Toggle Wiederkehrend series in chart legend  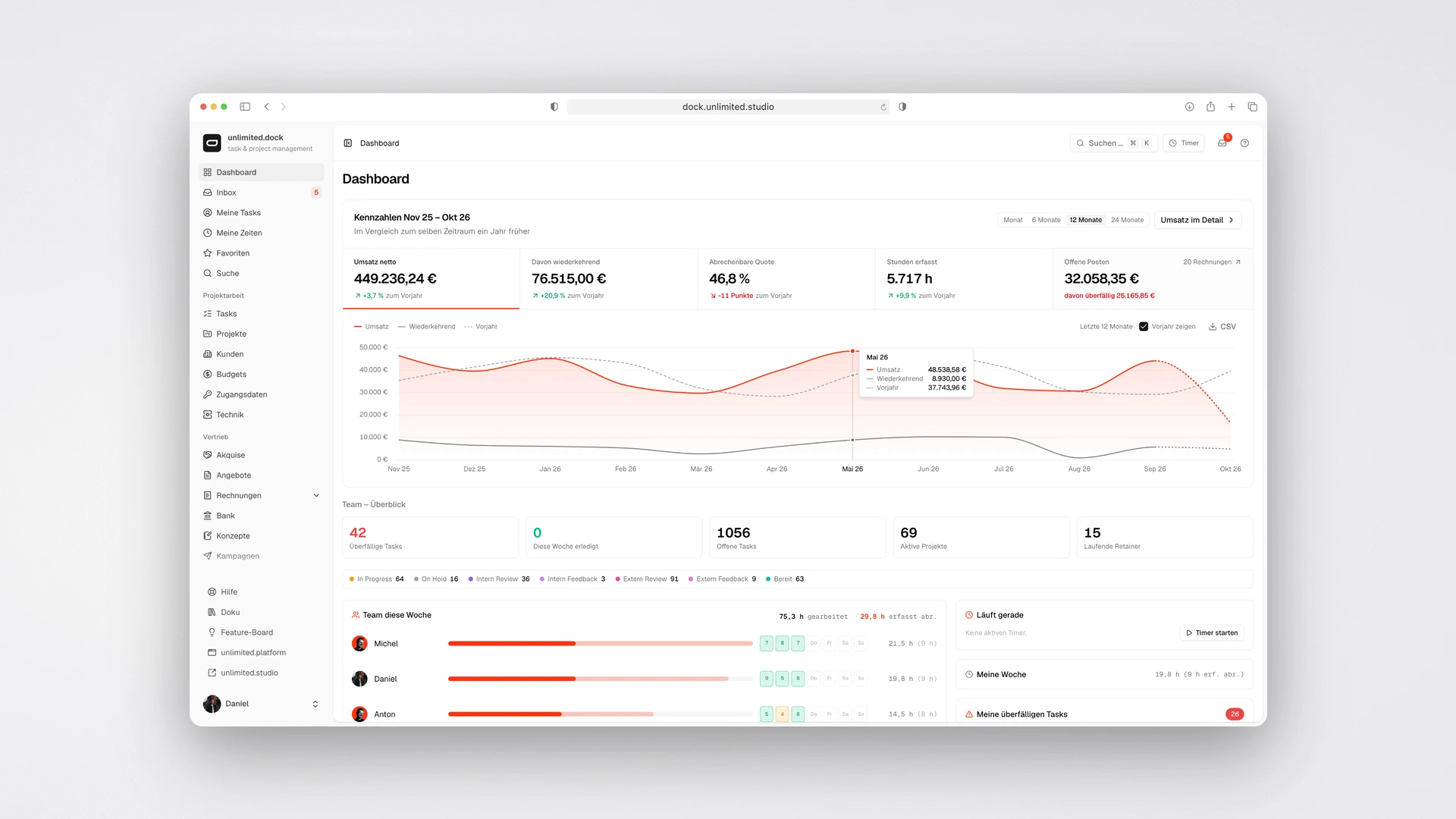(x=427, y=327)
